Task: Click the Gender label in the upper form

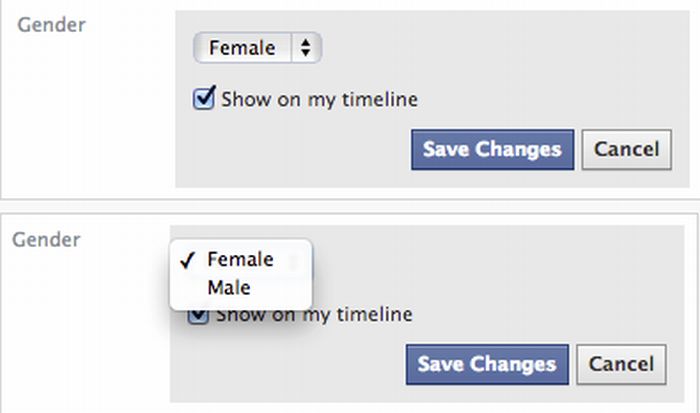Action: pos(52,25)
